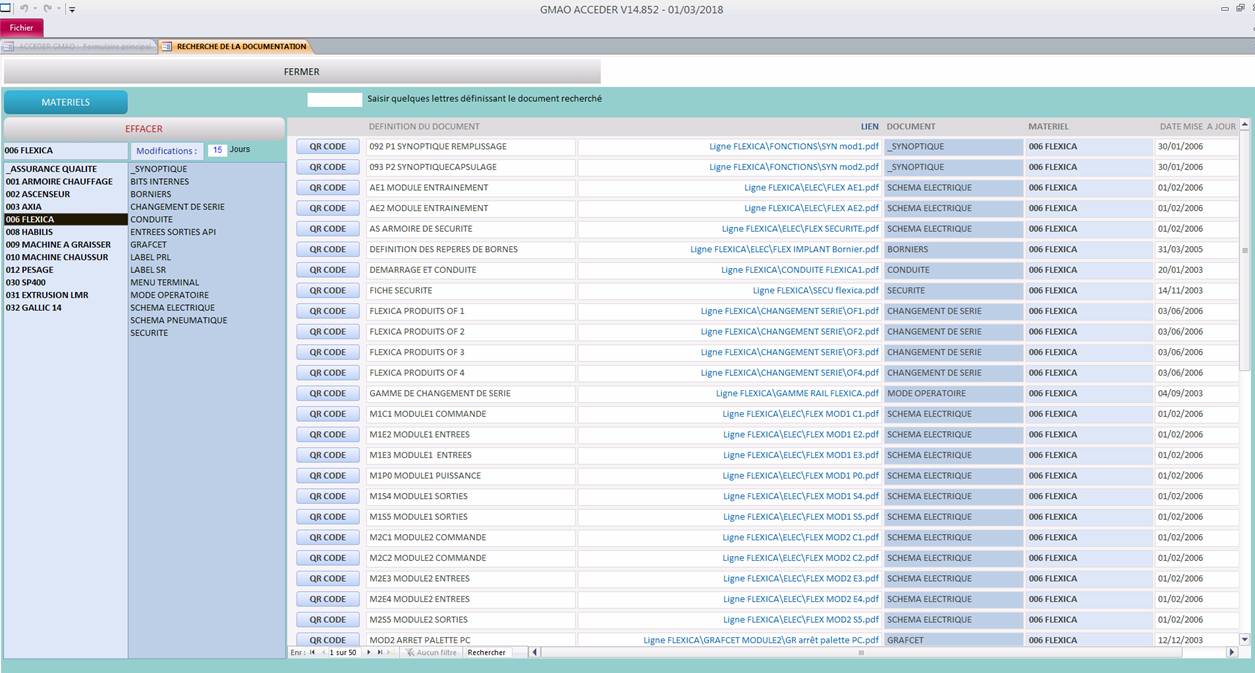Go to first record in navigation bar
This screenshot has width=1255, height=673.
point(312,652)
